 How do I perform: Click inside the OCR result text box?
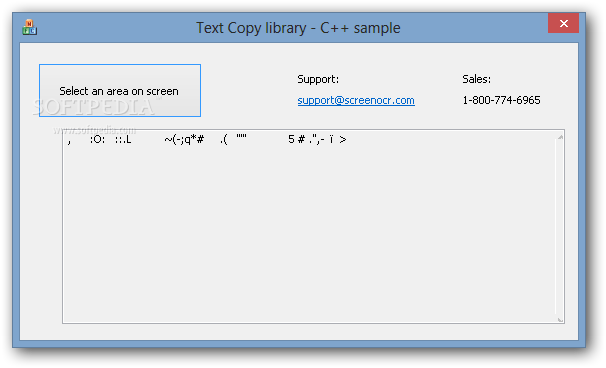click(309, 226)
